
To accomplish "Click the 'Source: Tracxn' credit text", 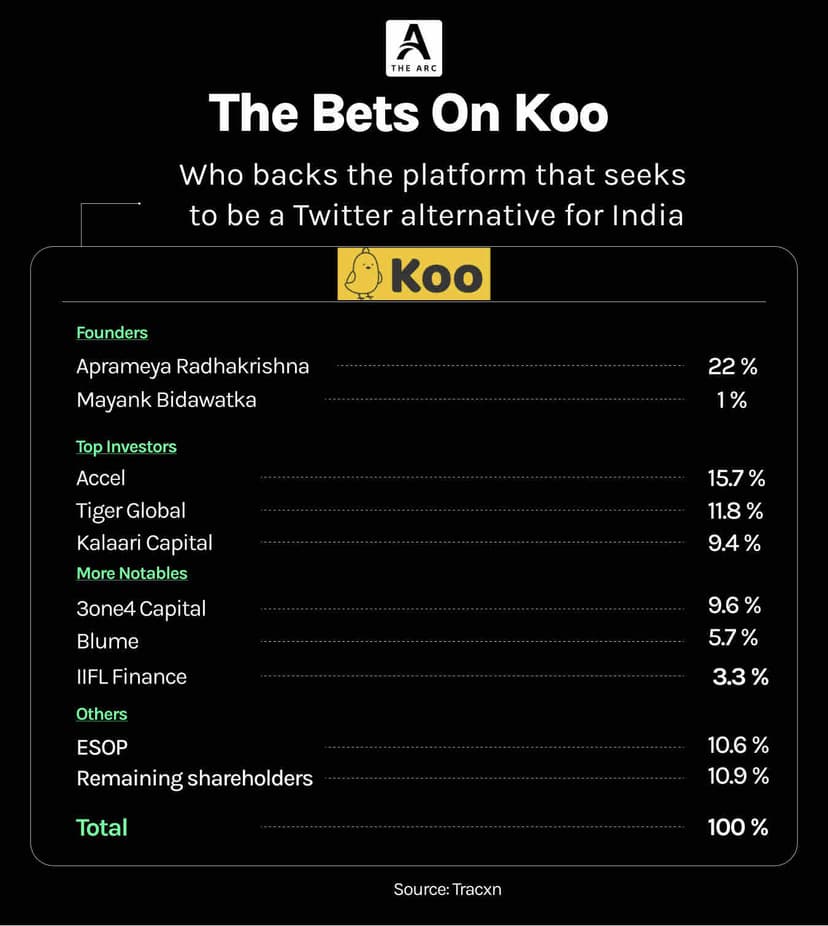I will [x=447, y=888].
